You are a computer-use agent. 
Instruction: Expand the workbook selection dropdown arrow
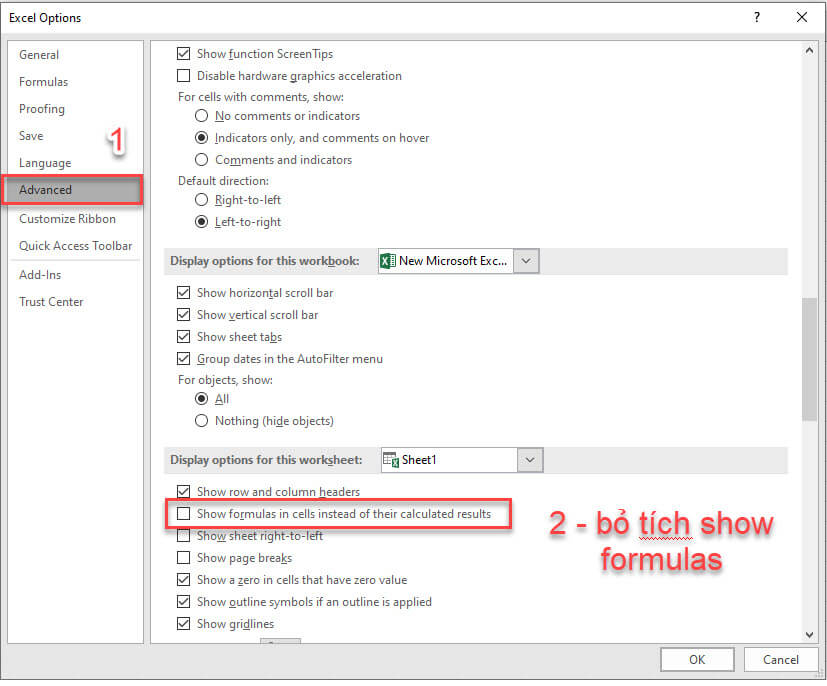[526, 261]
